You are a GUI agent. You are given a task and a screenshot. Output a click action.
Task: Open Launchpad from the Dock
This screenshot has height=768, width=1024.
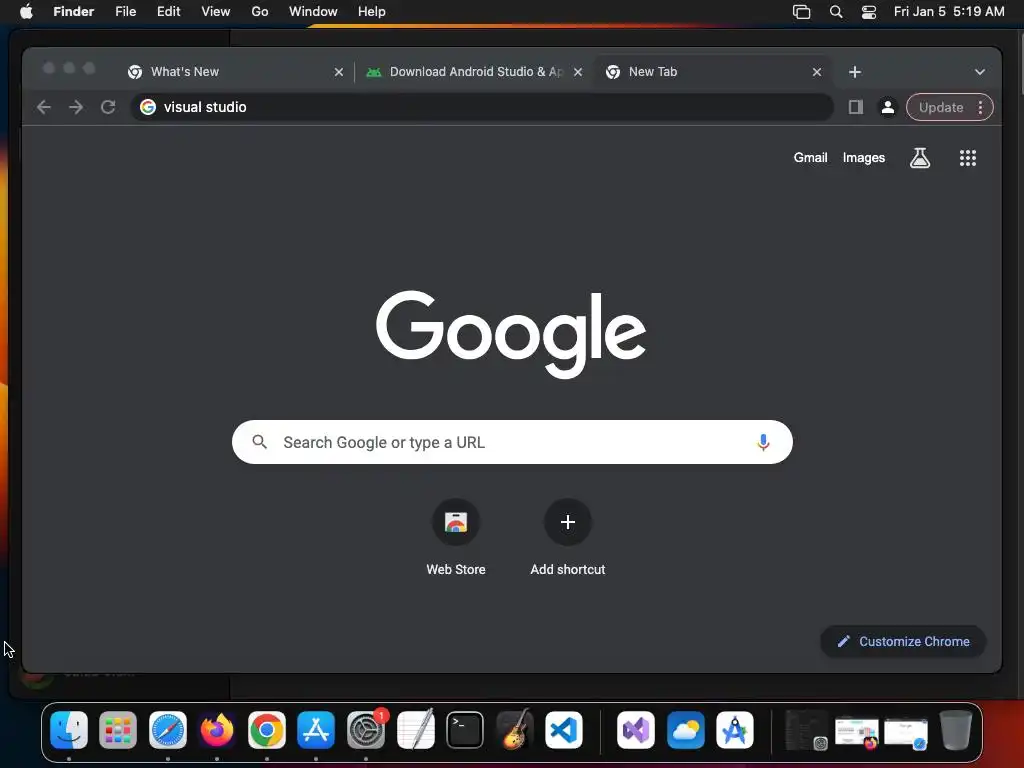click(x=118, y=729)
